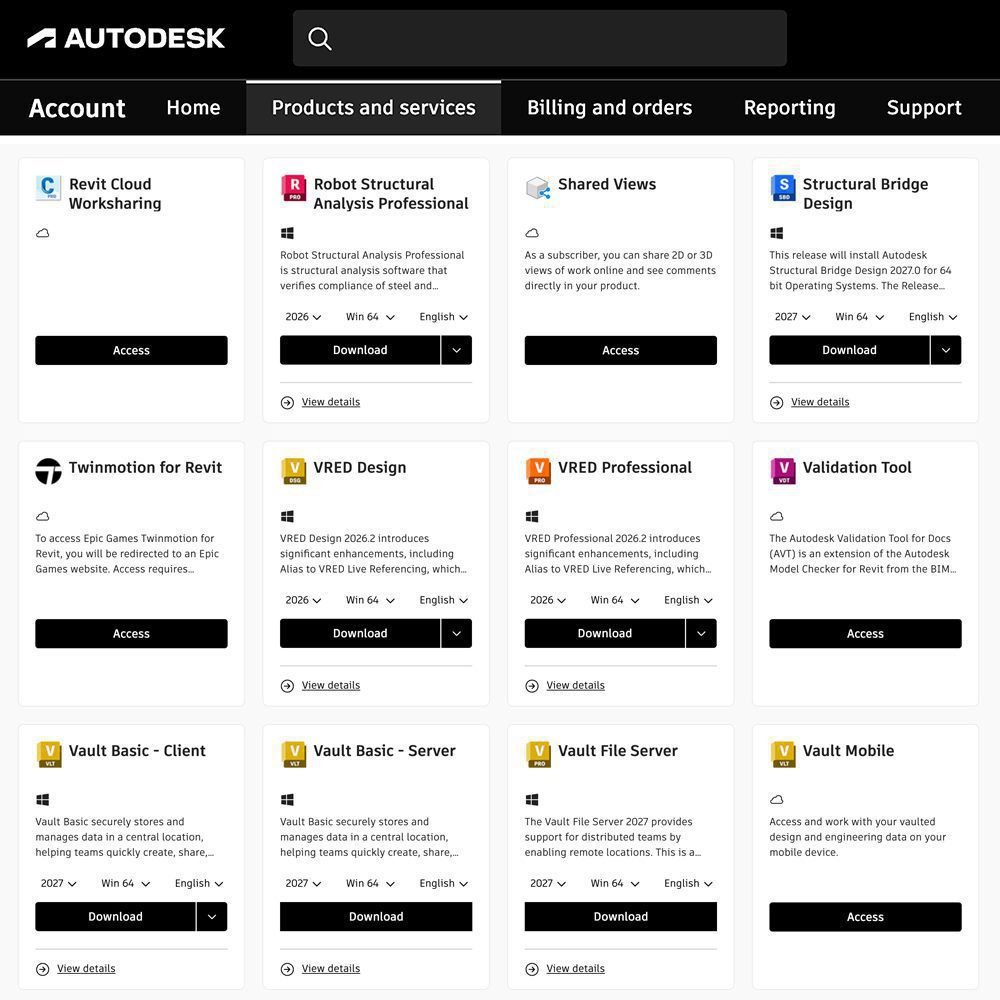Click the Shared Views product icon
Screen dimensions: 1000x1000
coord(538,188)
